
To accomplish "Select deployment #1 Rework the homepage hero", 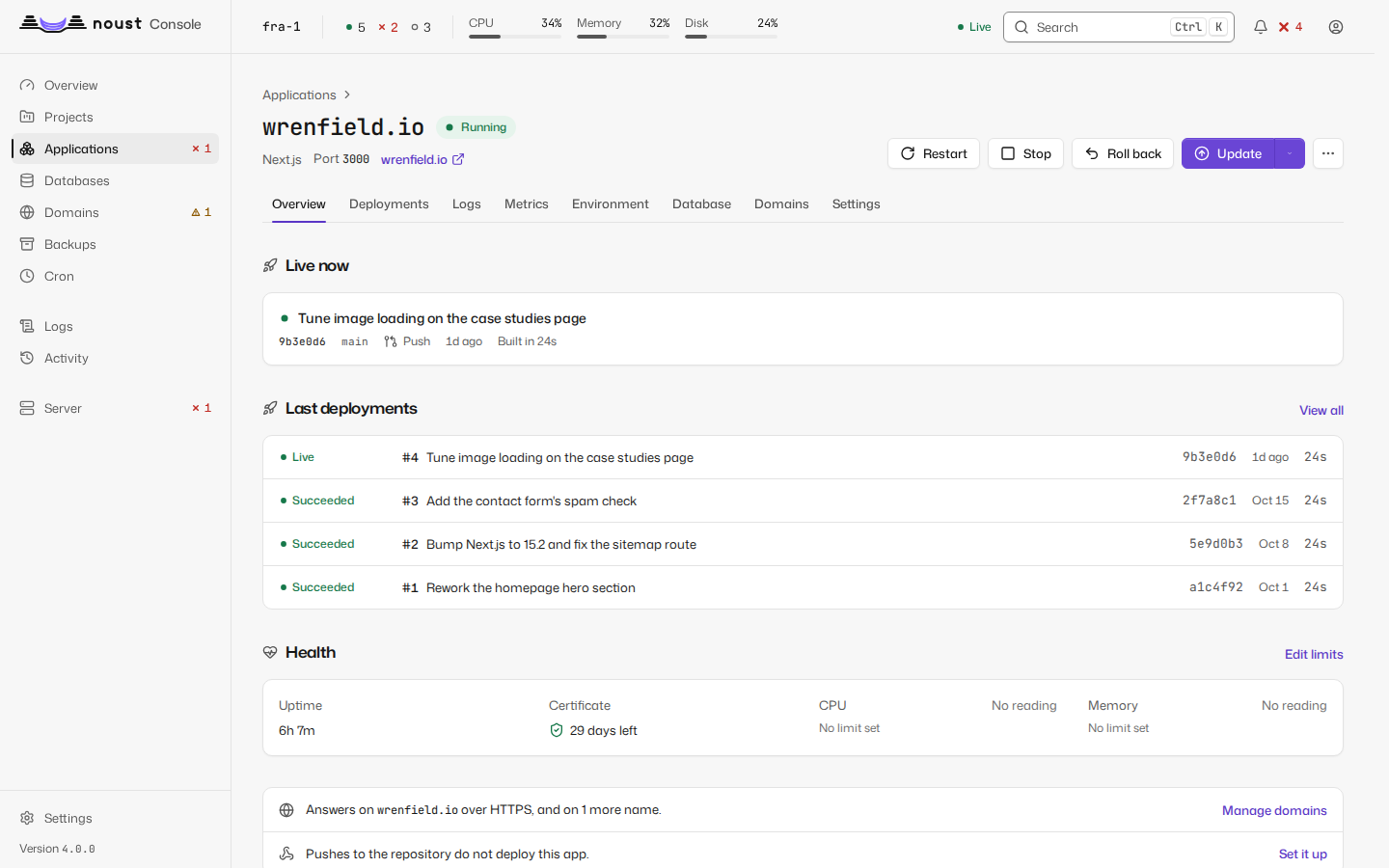I will (x=803, y=587).
